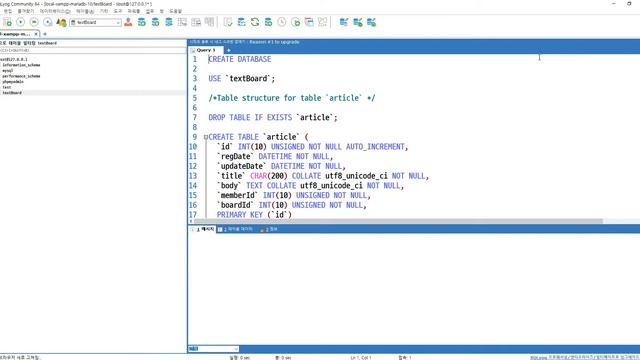Select the Query 1 tab
The width and height of the screenshot is (640, 360).
click(x=206, y=50)
